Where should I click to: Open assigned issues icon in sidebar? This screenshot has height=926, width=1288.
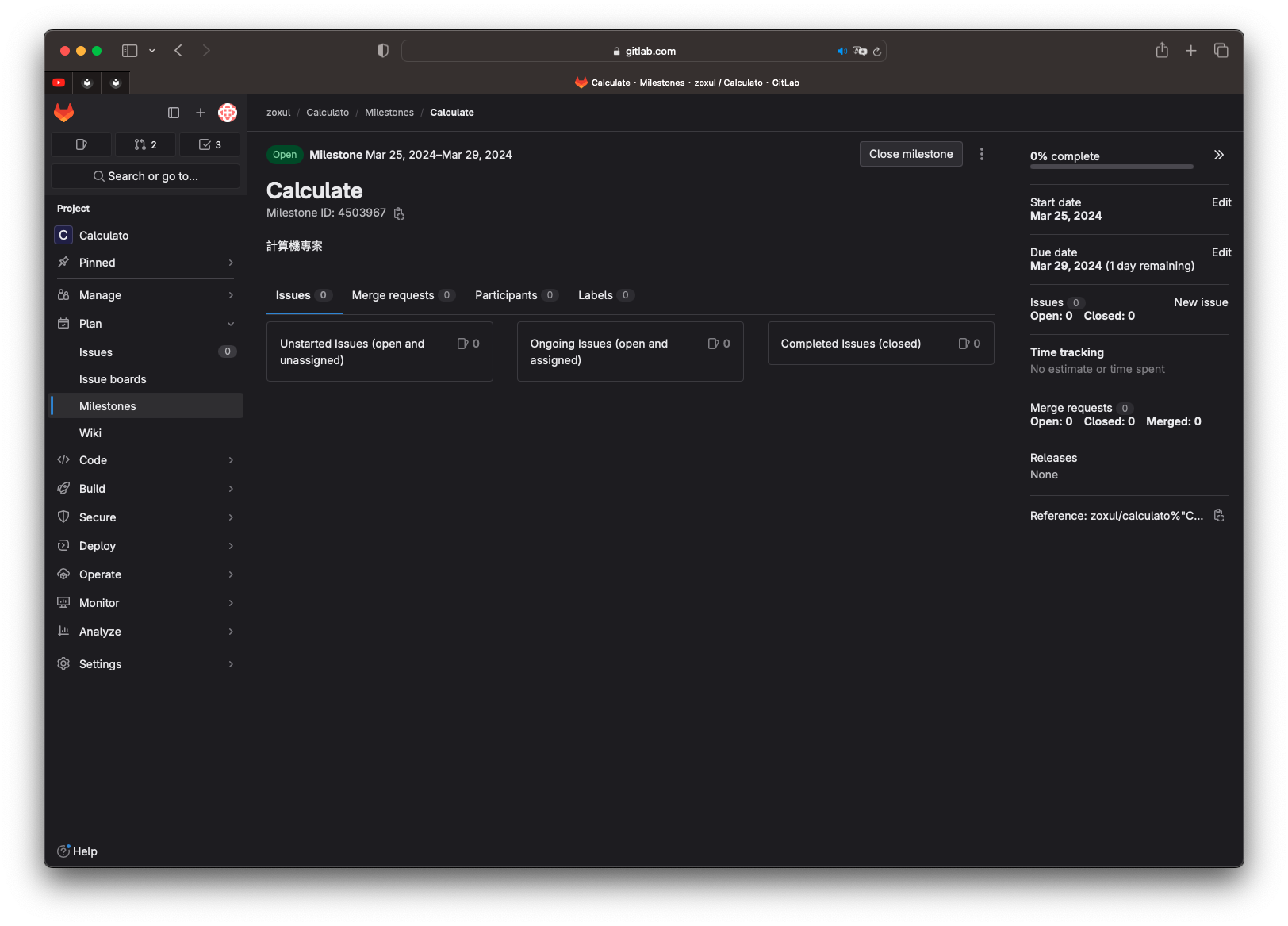[x=81, y=144]
